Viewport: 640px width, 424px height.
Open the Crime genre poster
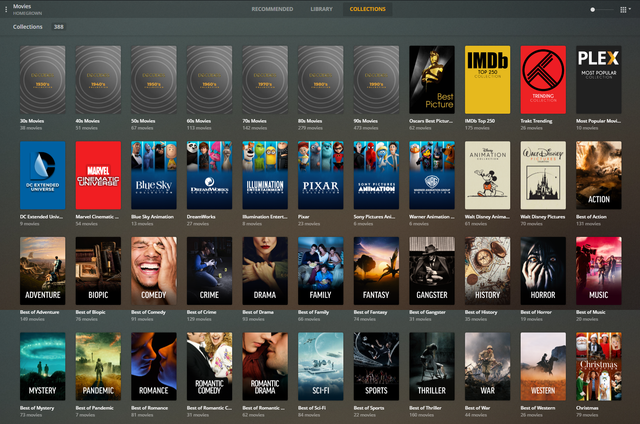[x=209, y=271]
